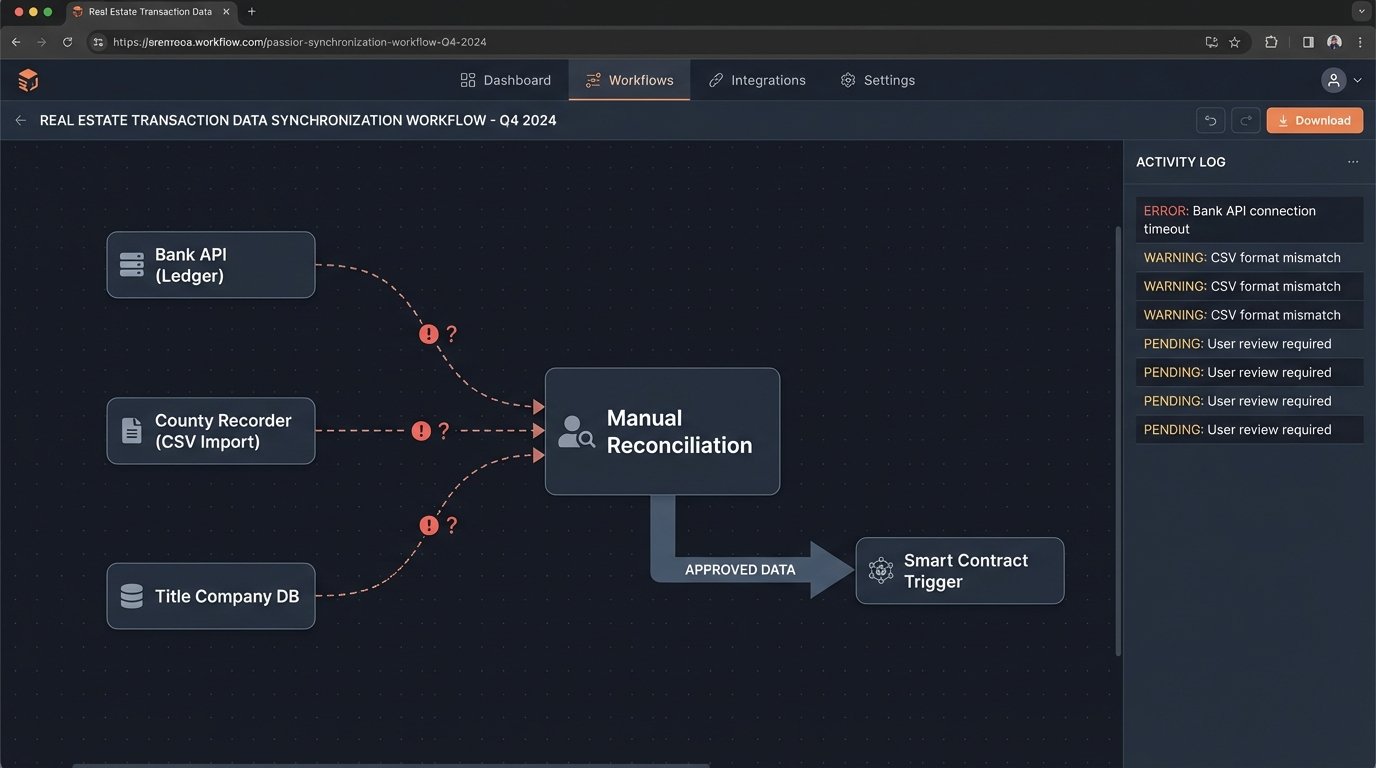Click the Bank API ledger icon

[x=131, y=264]
